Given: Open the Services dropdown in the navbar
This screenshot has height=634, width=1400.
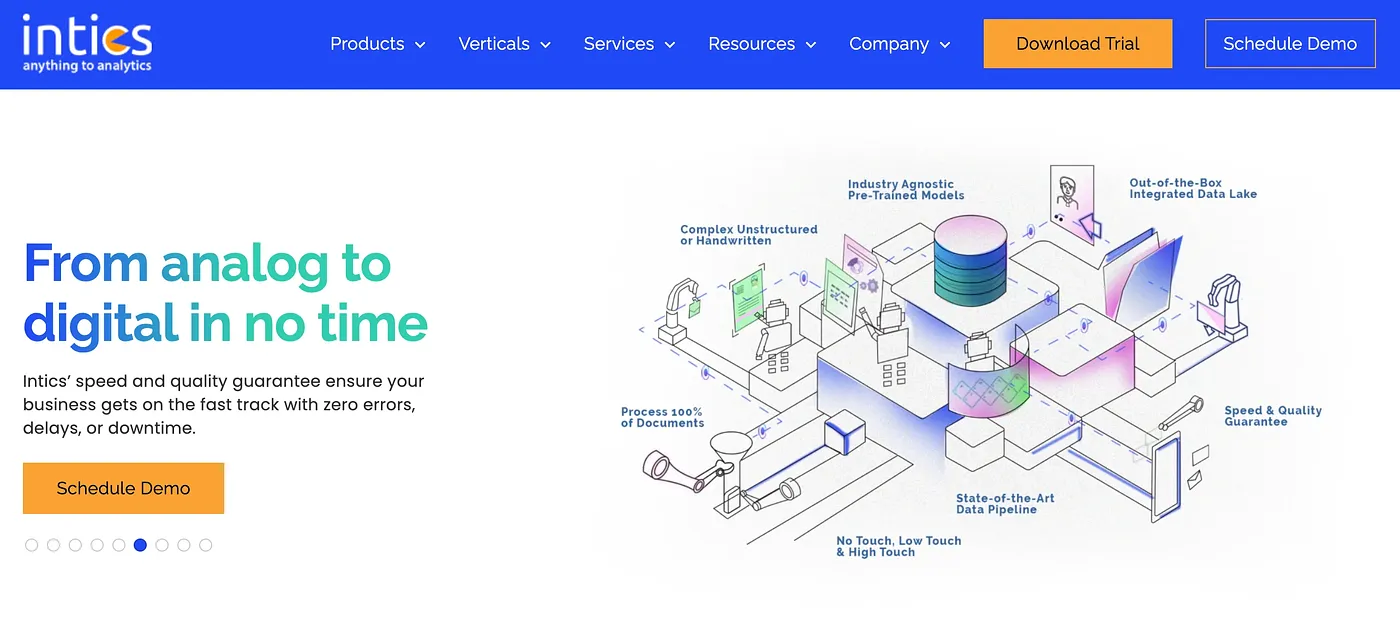Looking at the screenshot, I should [x=630, y=44].
